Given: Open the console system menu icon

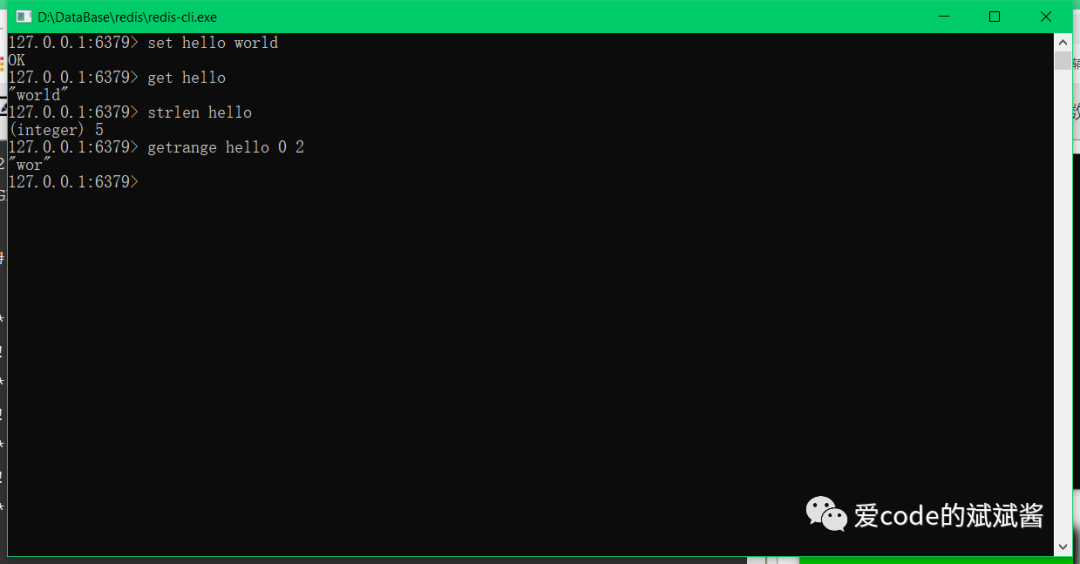Looking at the screenshot, I should (x=23, y=17).
